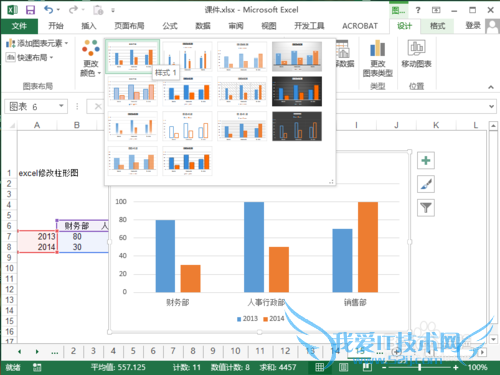Switch to the 插入 ribbon tab
Screen dimensions: 500x375
pyautogui.click(x=89, y=26)
